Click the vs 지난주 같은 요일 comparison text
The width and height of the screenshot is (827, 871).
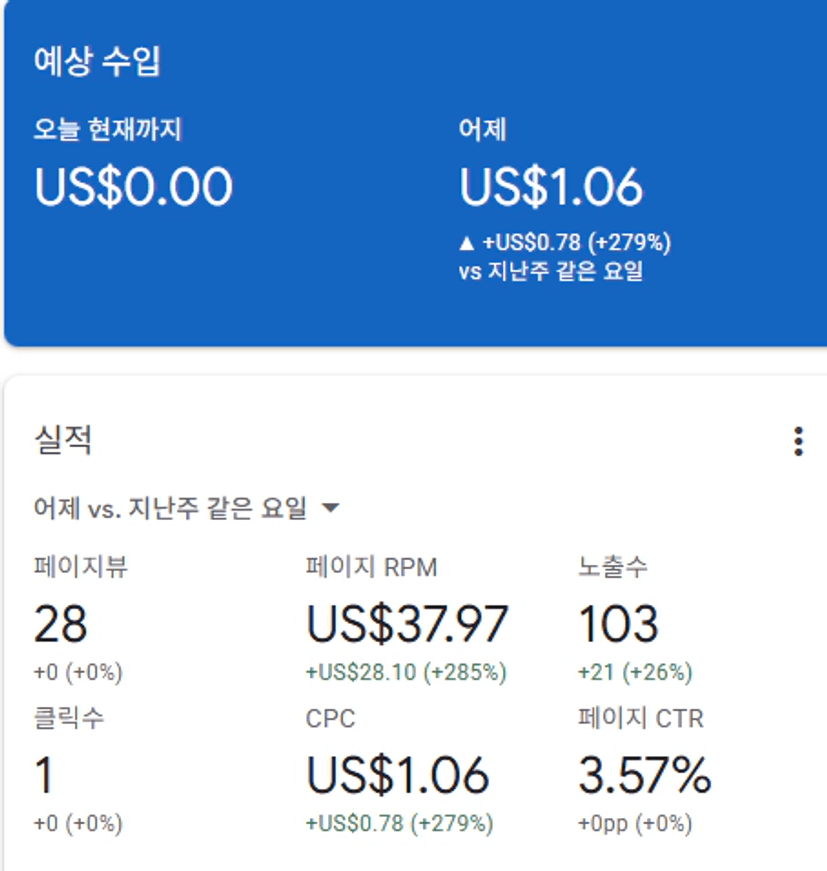tap(551, 271)
